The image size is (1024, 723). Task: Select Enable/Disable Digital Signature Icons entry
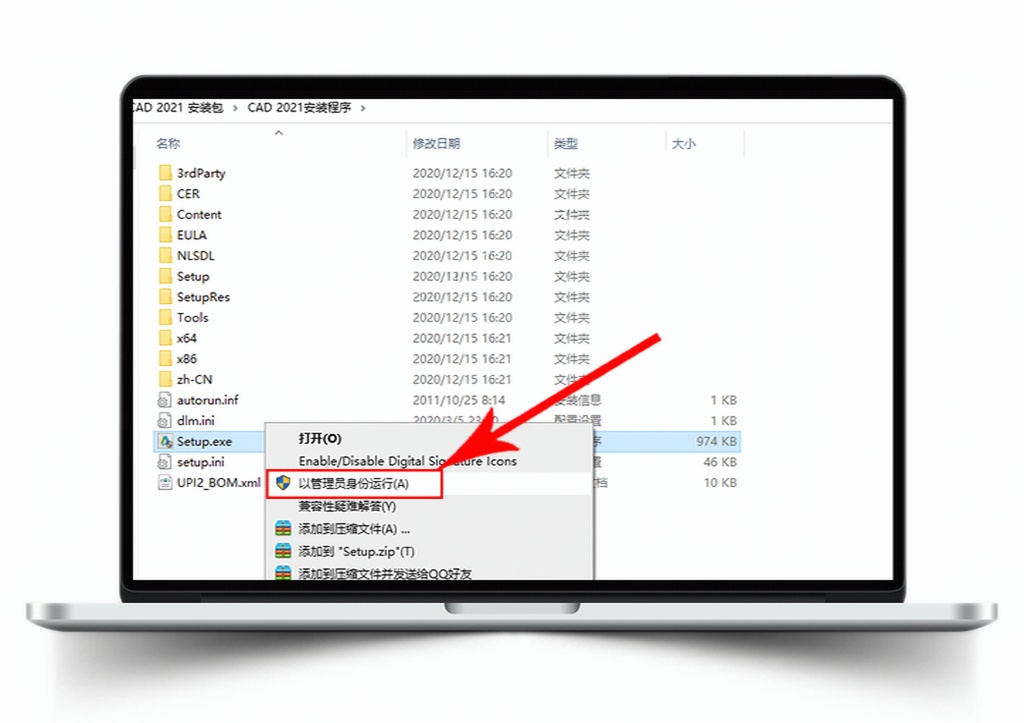coord(408,461)
